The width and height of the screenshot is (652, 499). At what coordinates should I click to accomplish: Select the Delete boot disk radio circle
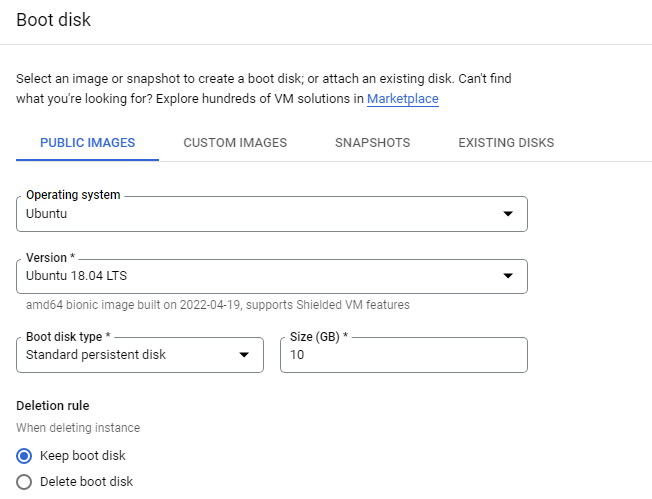[x=24, y=482]
